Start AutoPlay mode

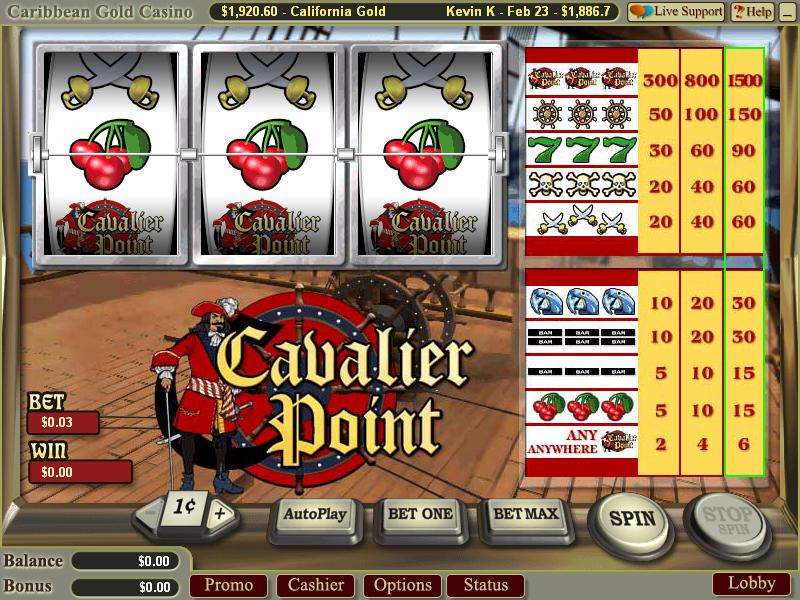pos(315,514)
